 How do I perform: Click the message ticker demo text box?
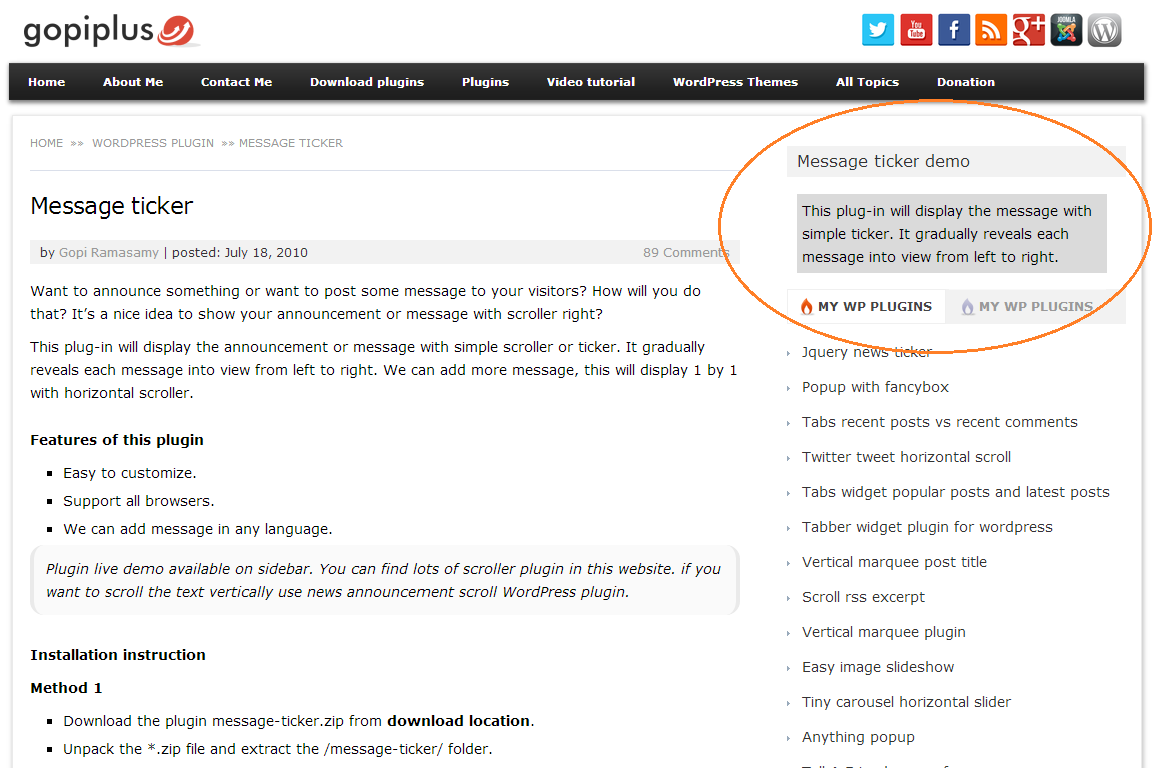(x=952, y=233)
